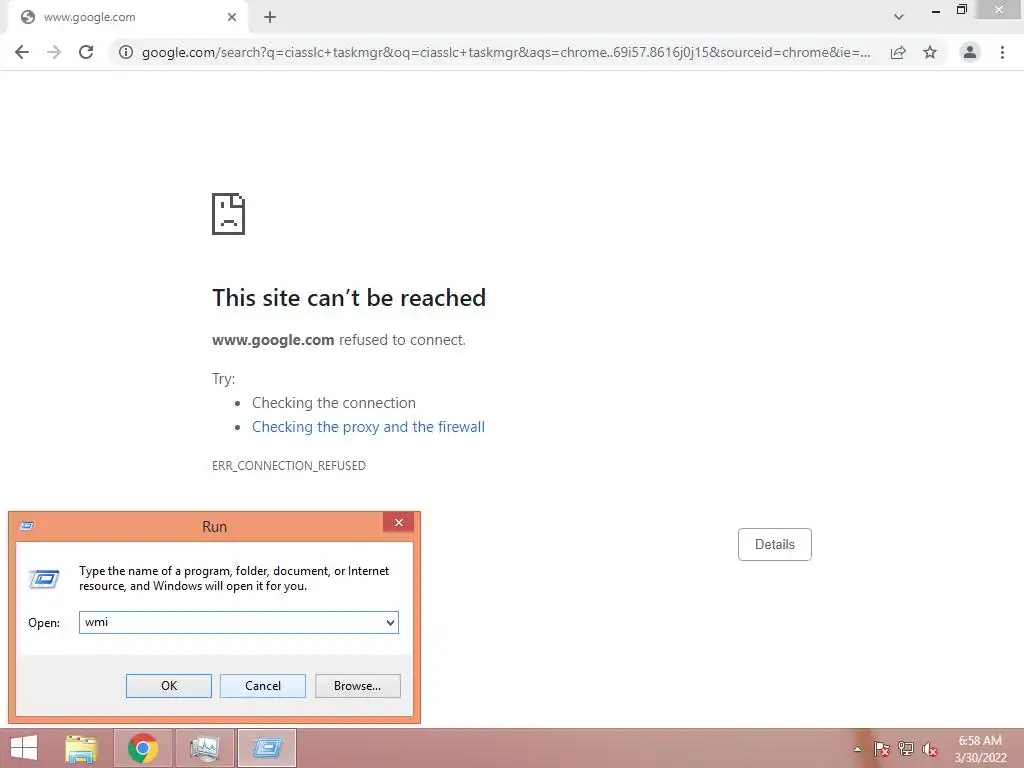
Task: Click Cancel in the Run dialog
Action: coord(263,686)
